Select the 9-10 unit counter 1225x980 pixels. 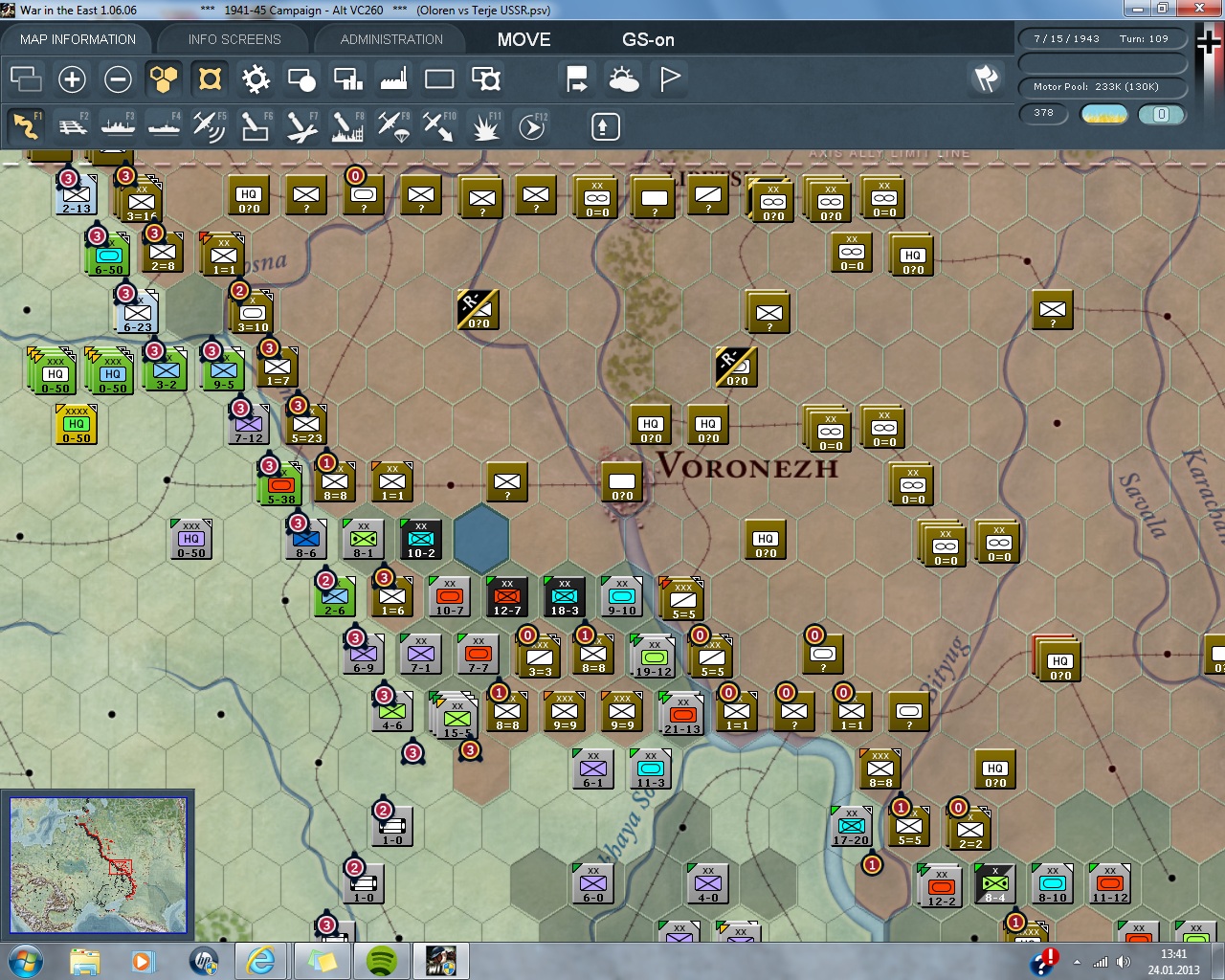pyautogui.click(x=621, y=596)
